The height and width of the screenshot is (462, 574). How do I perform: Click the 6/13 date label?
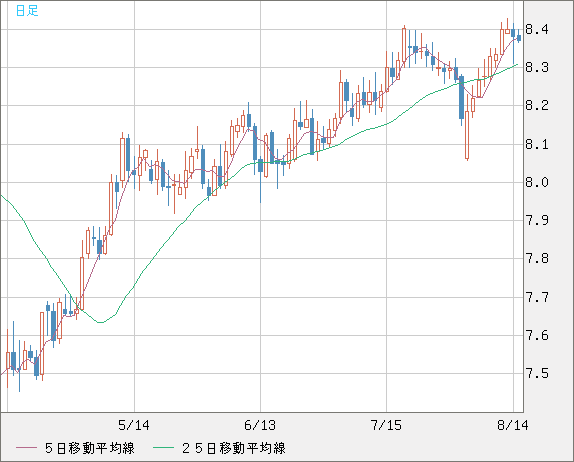click(260, 425)
